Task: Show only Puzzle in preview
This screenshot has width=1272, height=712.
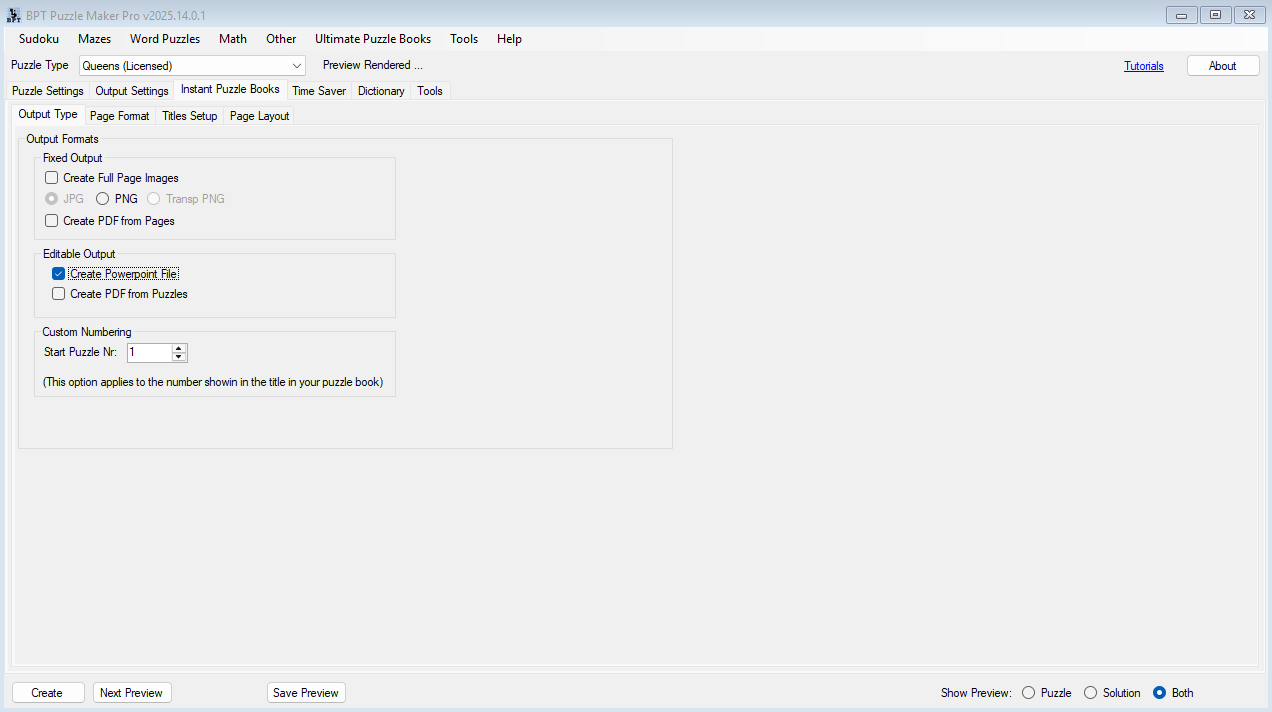Action: click(1029, 693)
